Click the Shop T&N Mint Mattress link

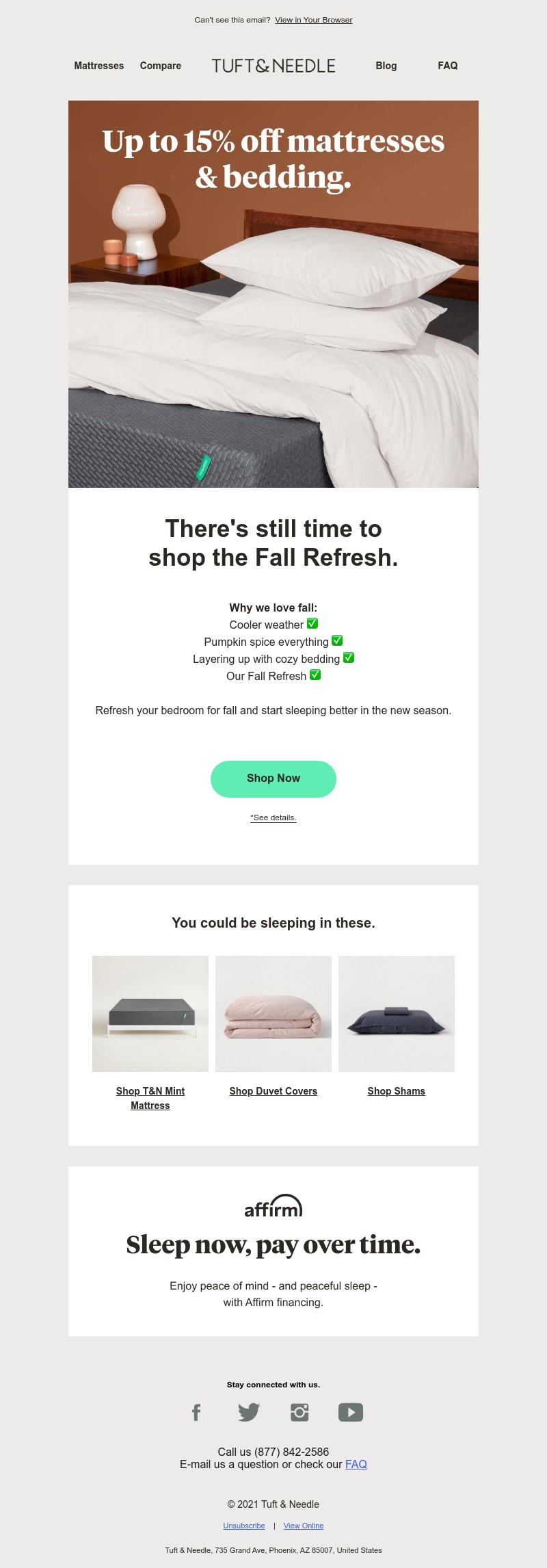pos(150,1098)
